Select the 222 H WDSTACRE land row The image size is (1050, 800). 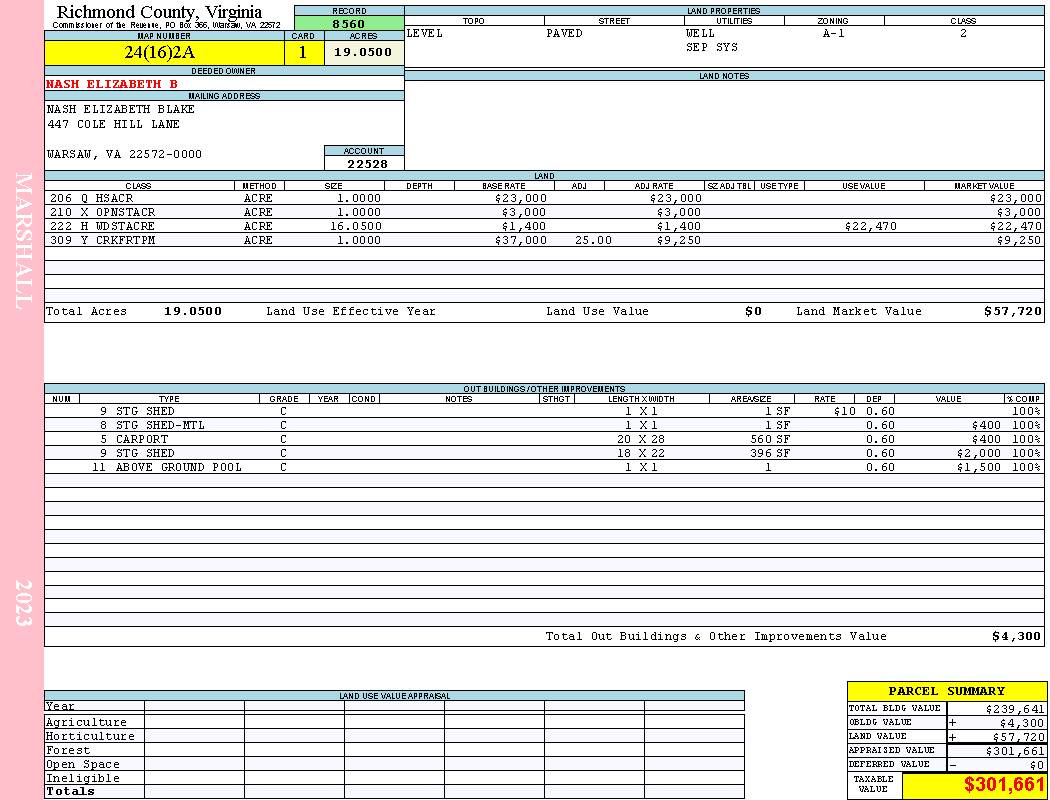544,226
